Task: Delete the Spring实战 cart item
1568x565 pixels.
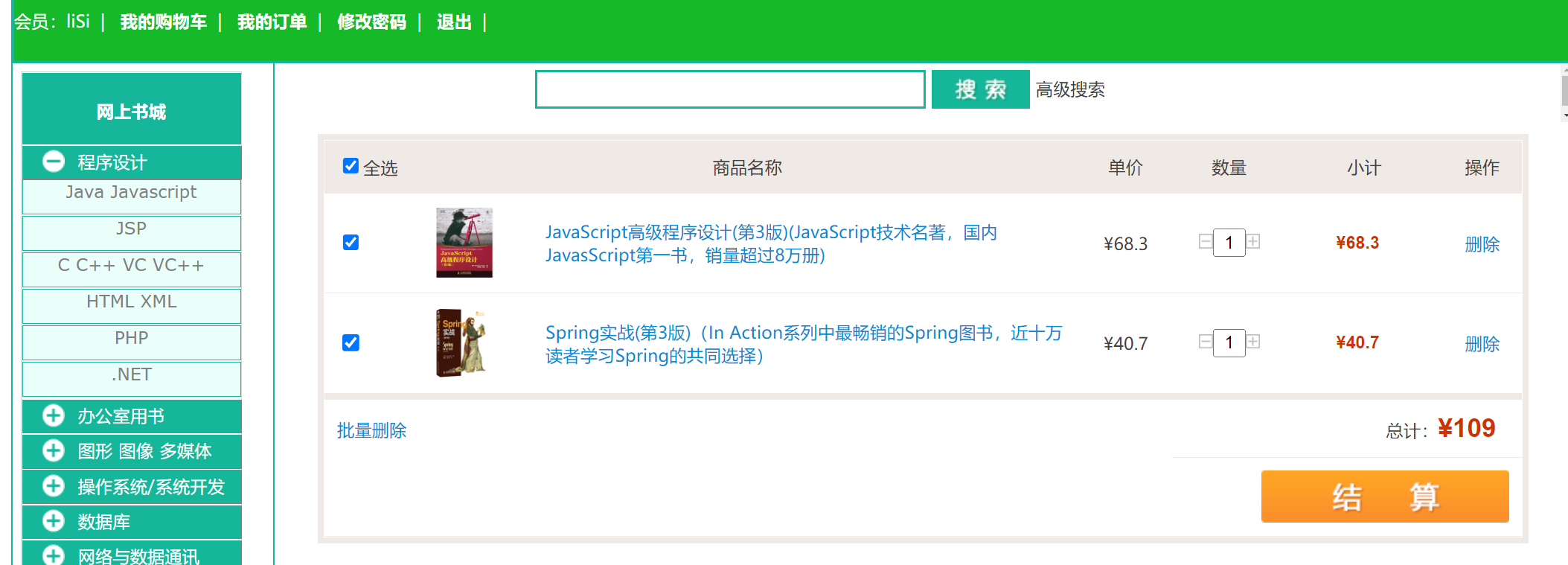Action: (1482, 344)
